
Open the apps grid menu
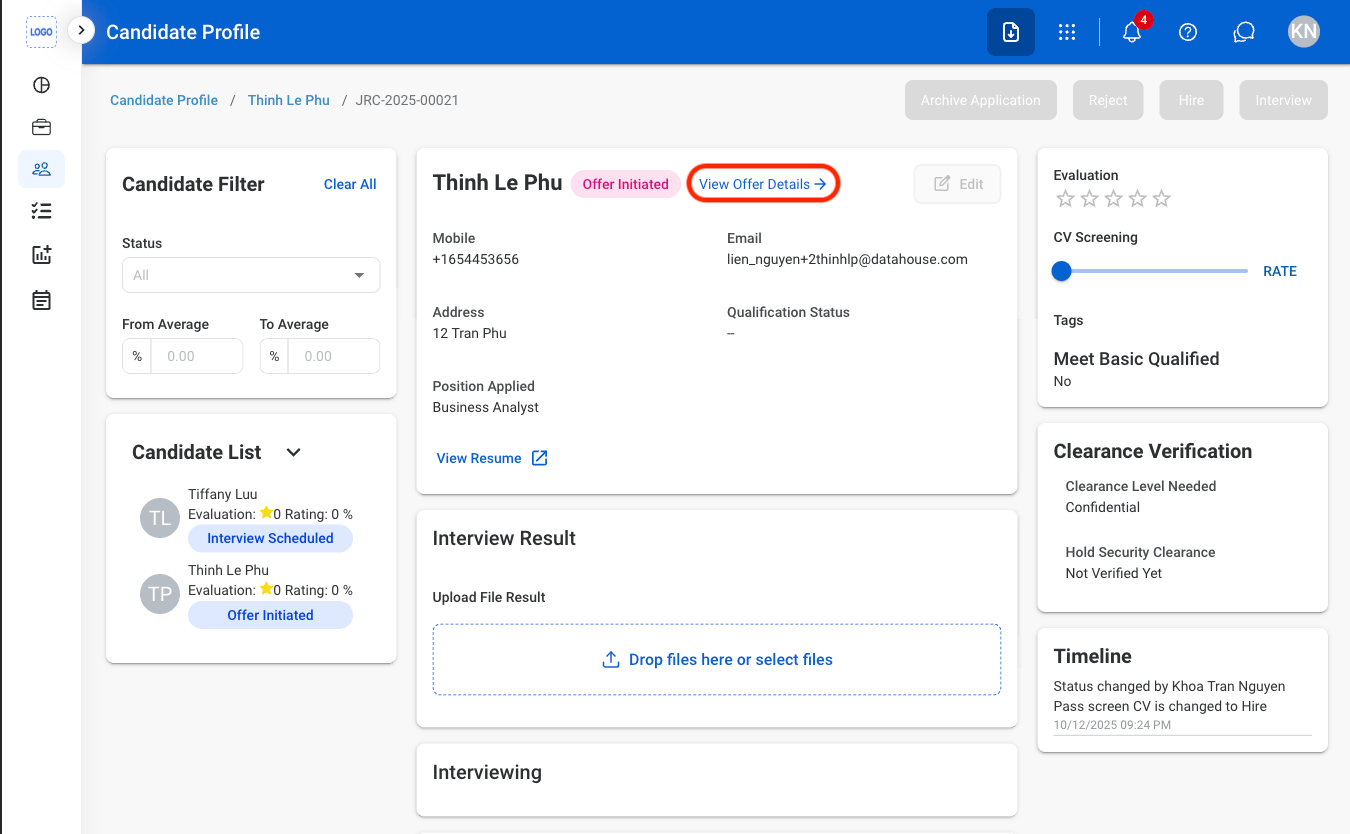click(x=1067, y=32)
